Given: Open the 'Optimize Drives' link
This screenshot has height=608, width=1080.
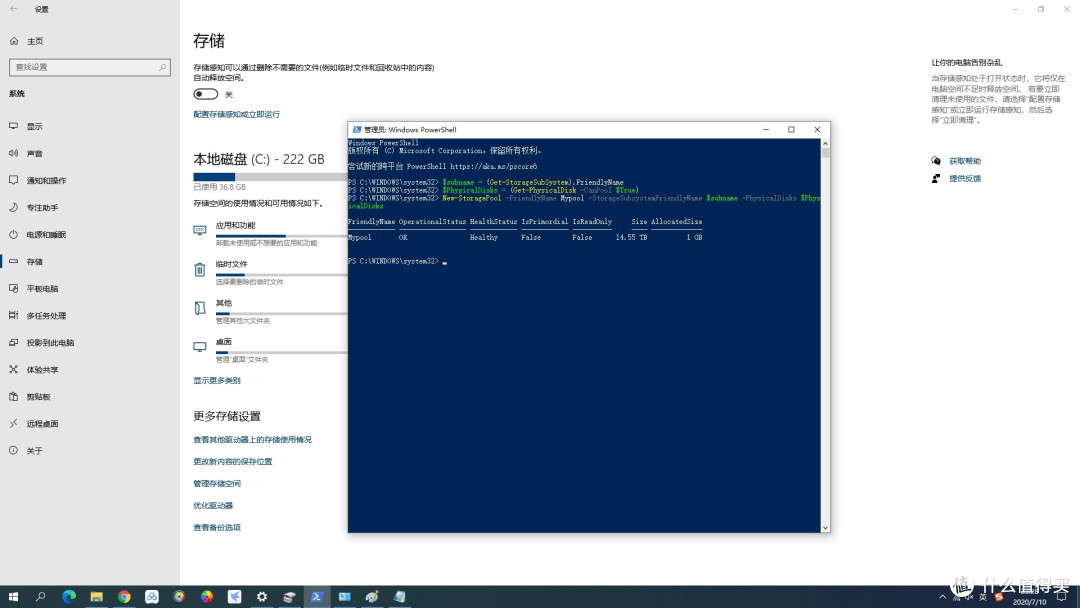Looking at the screenshot, I should click(212, 505).
